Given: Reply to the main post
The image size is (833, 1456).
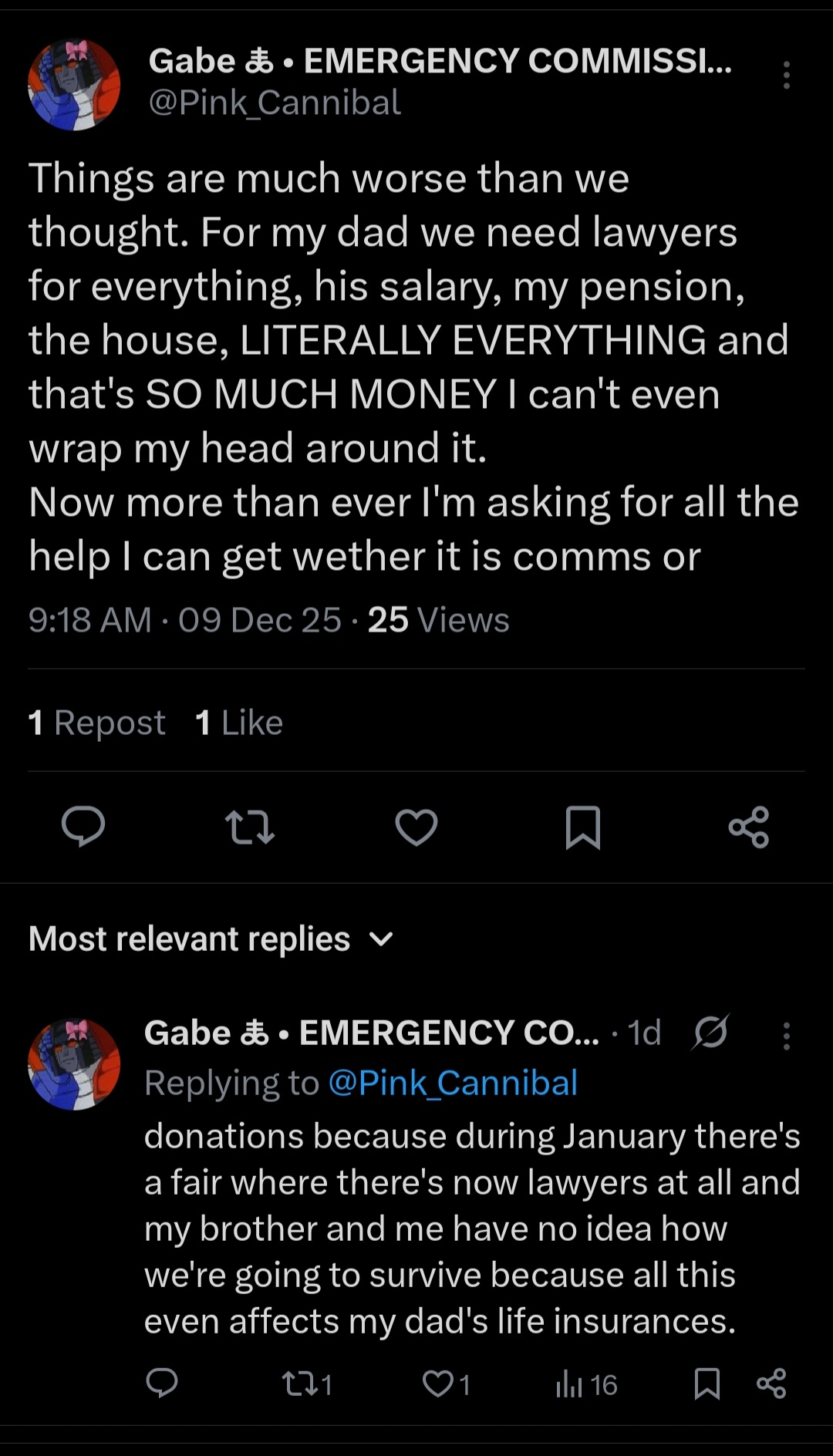Looking at the screenshot, I should [x=83, y=827].
